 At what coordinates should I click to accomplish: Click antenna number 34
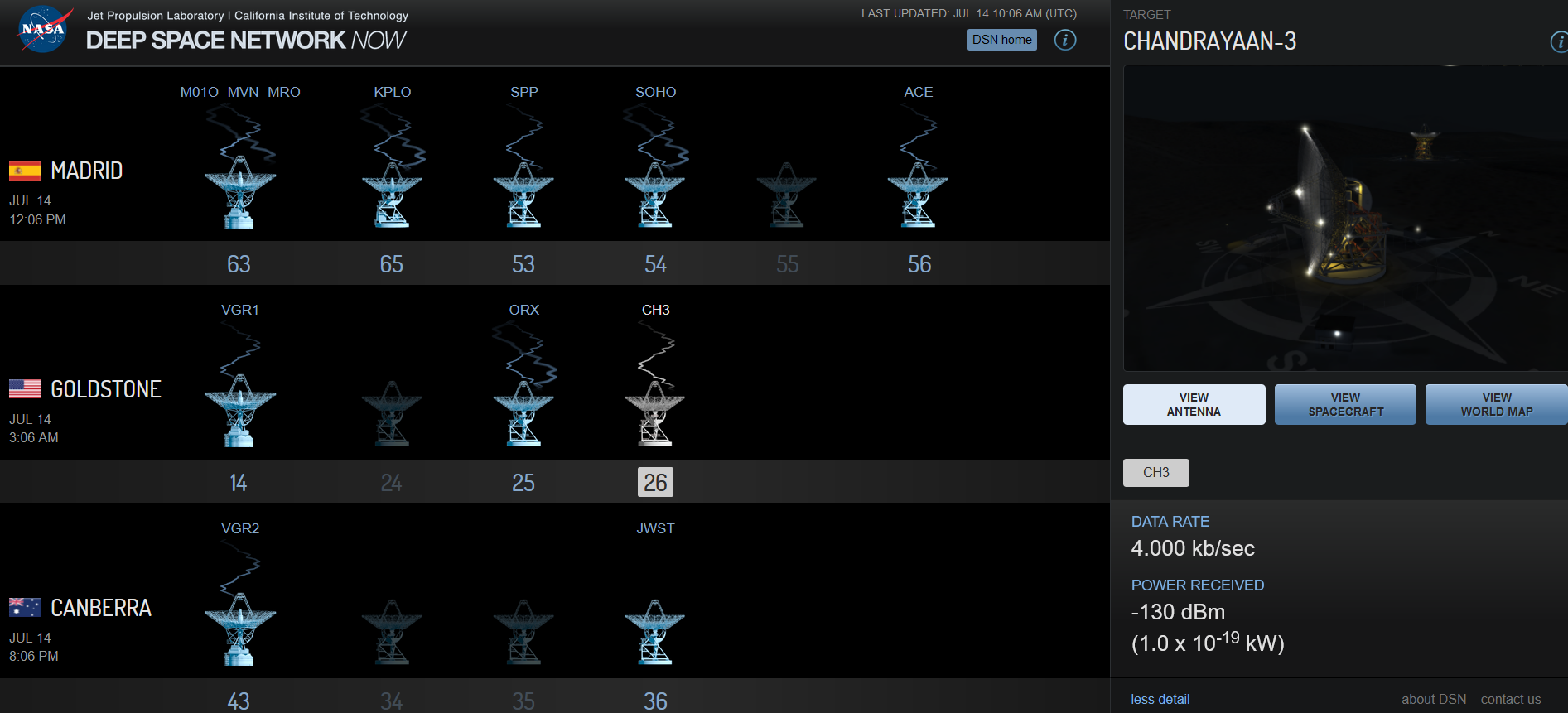392,701
